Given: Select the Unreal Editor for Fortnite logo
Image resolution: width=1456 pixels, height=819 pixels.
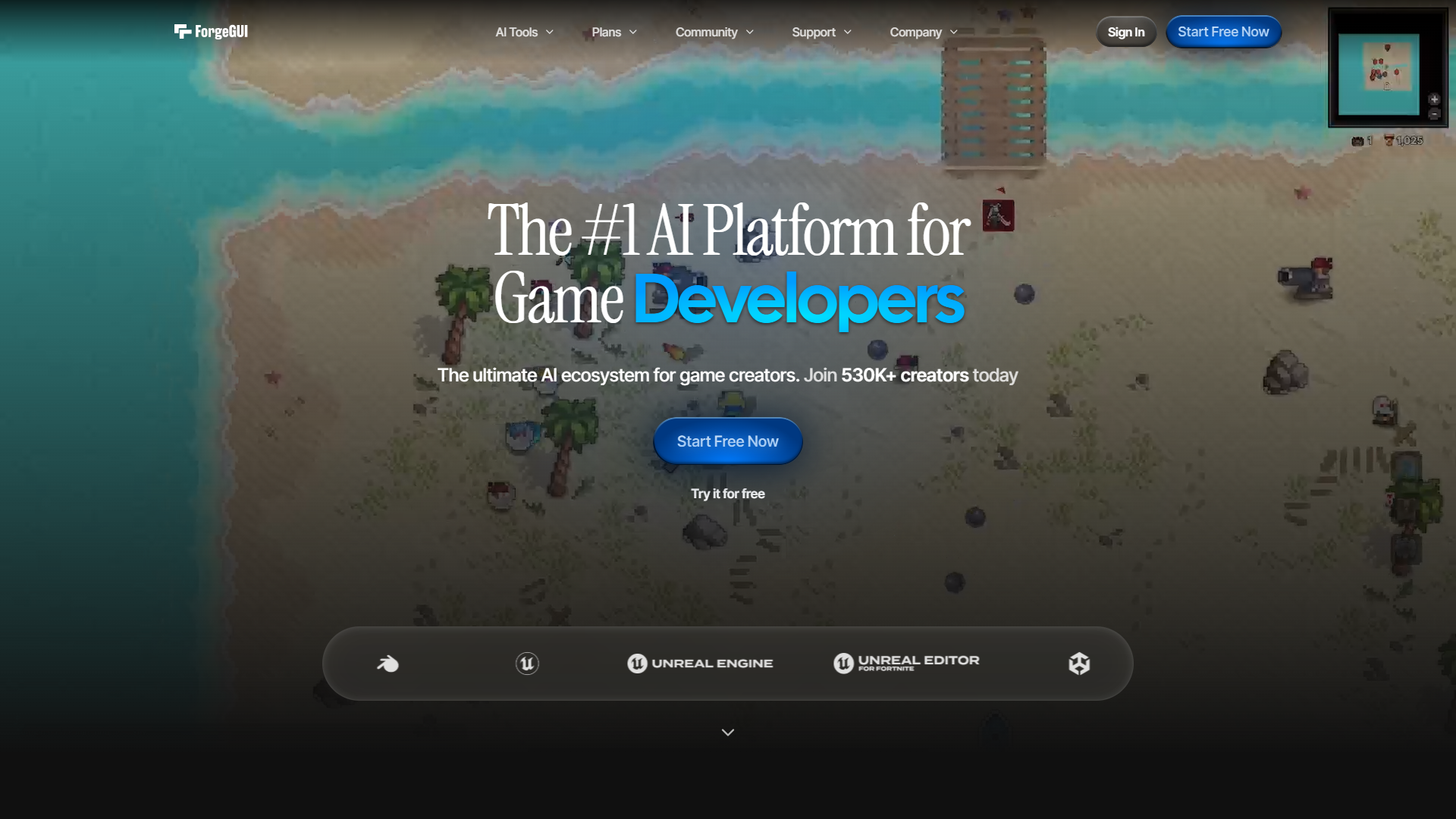Looking at the screenshot, I should pyautogui.click(x=906, y=664).
